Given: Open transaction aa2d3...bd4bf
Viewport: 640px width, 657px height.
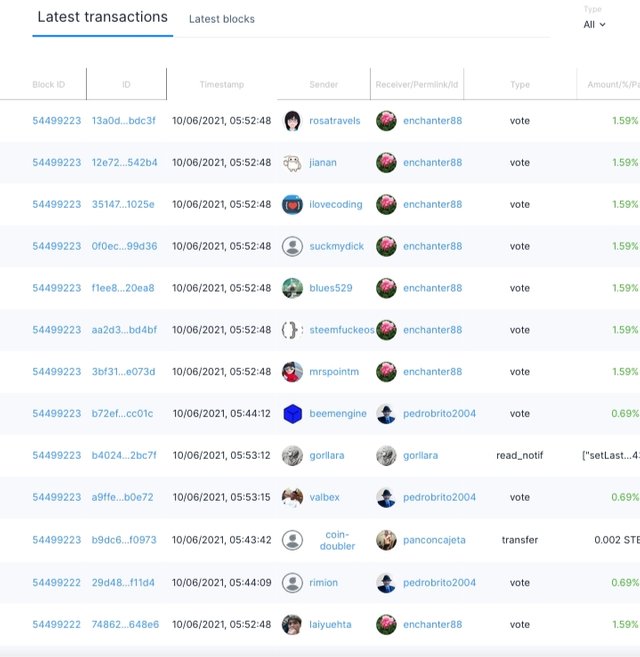Looking at the screenshot, I should pos(124,330).
